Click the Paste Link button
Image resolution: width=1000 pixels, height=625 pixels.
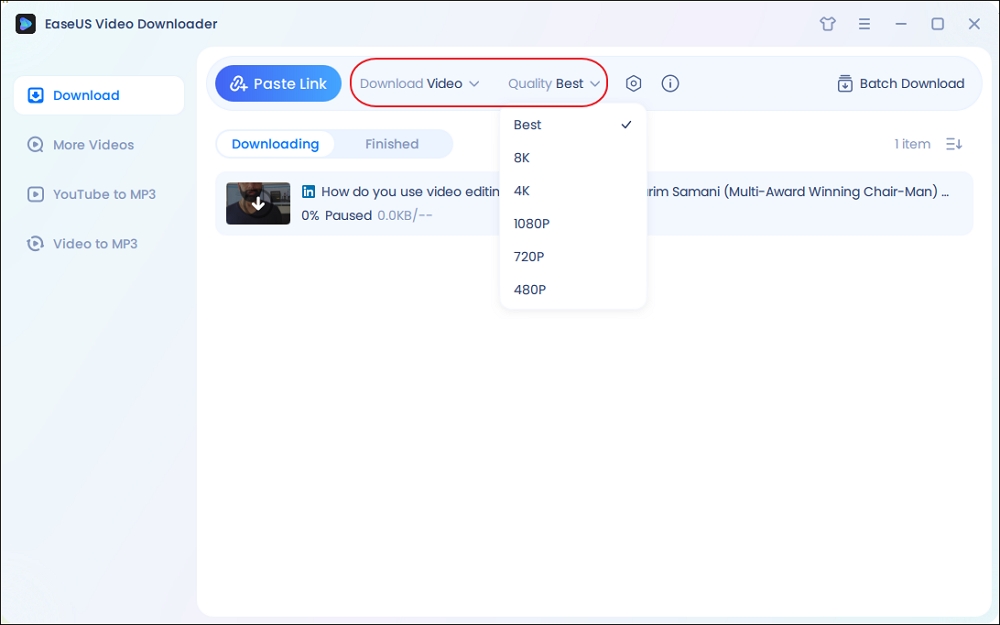pyautogui.click(x=278, y=84)
